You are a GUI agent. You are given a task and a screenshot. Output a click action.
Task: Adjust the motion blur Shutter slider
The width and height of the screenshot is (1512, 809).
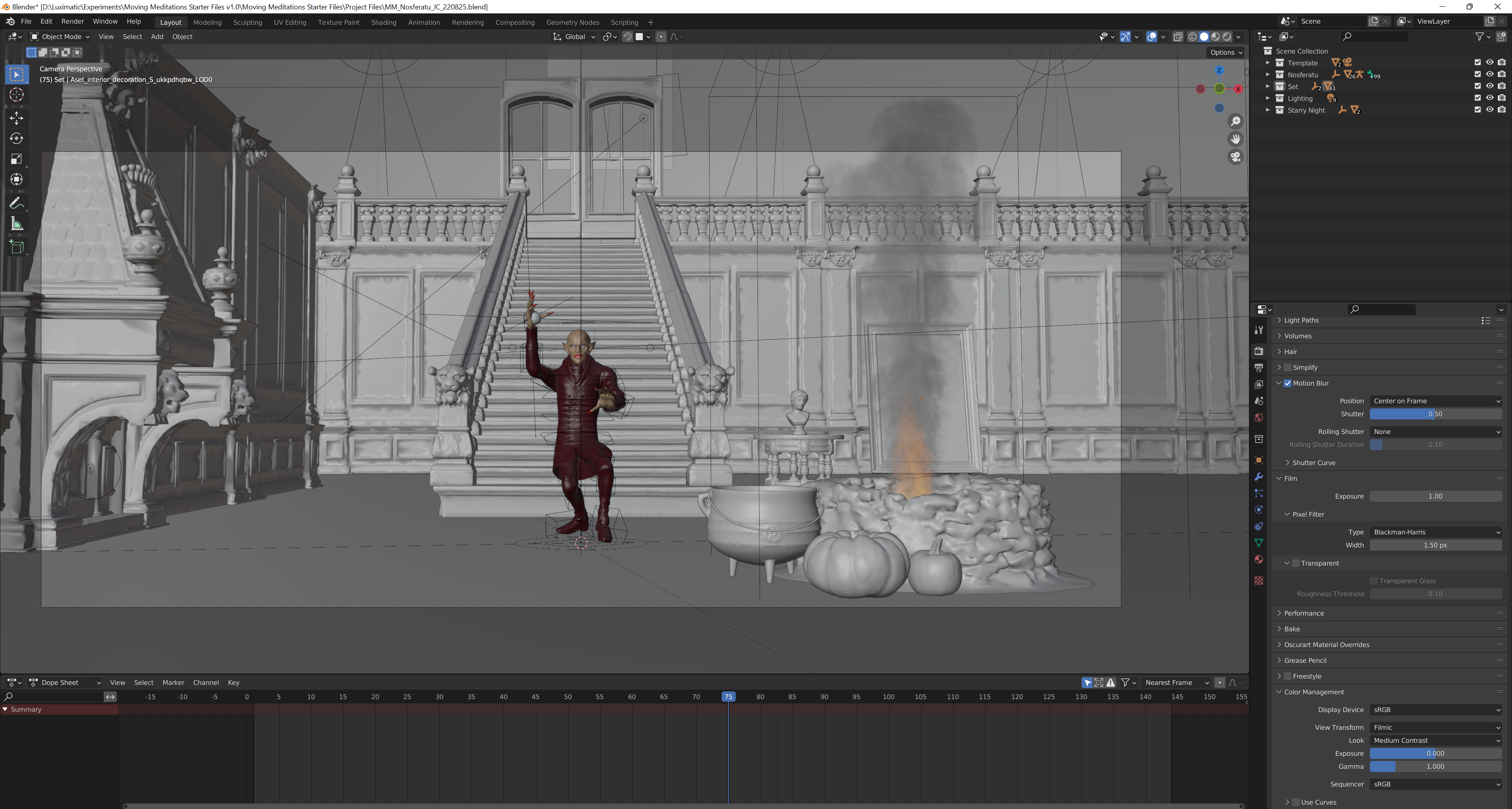1435,414
